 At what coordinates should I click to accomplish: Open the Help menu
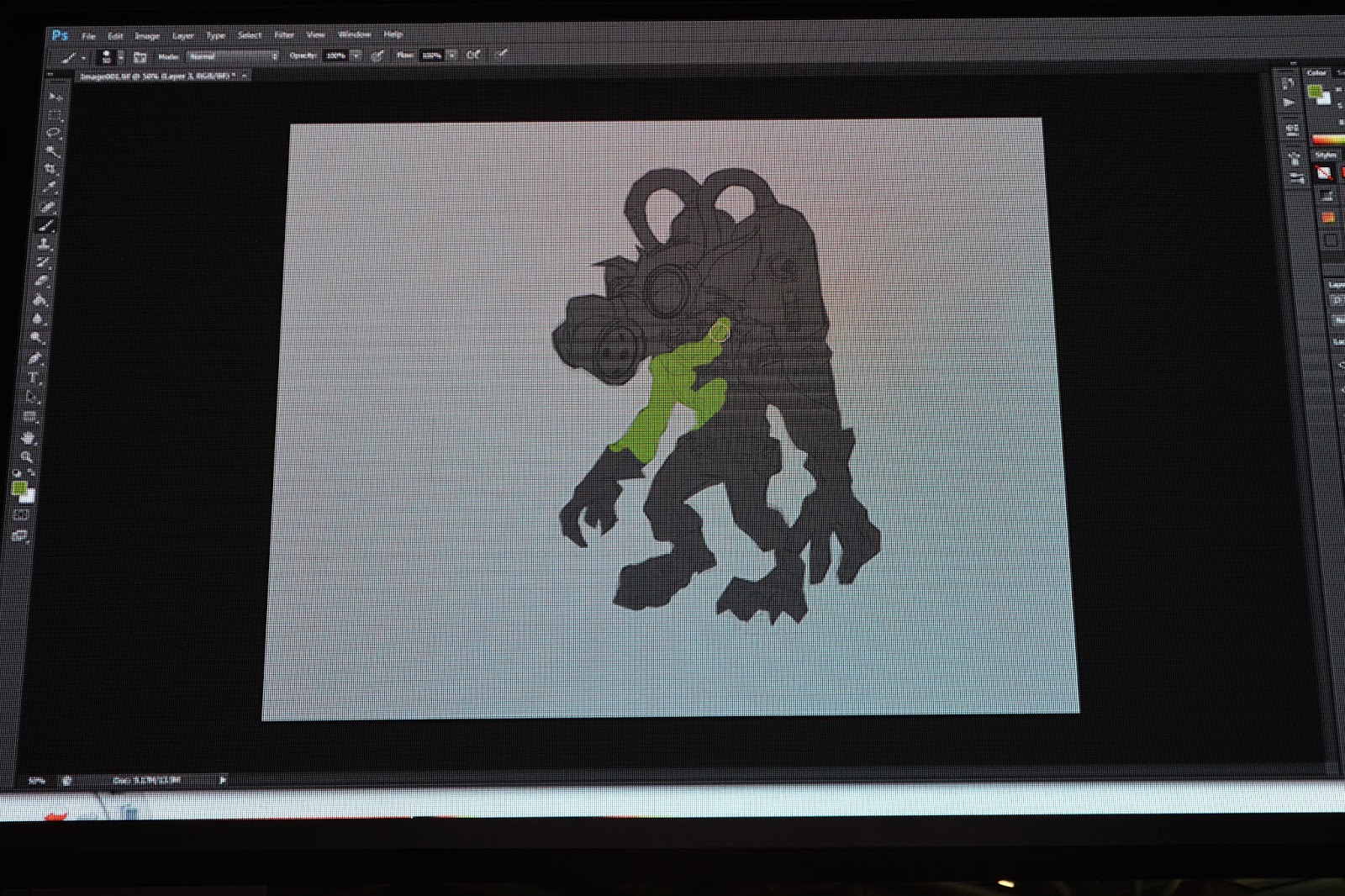pos(393,34)
